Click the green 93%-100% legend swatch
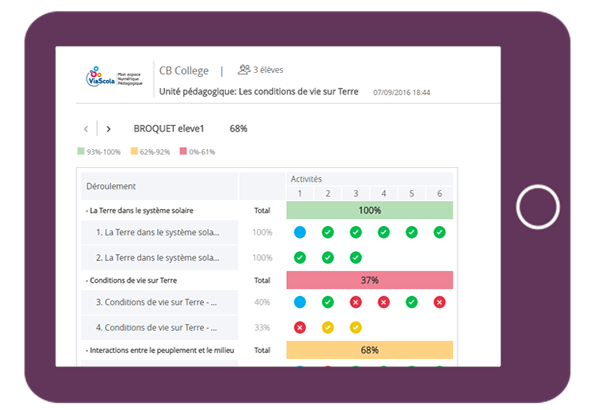The width and height of the screenshot is (592, 410). (81, 151)
